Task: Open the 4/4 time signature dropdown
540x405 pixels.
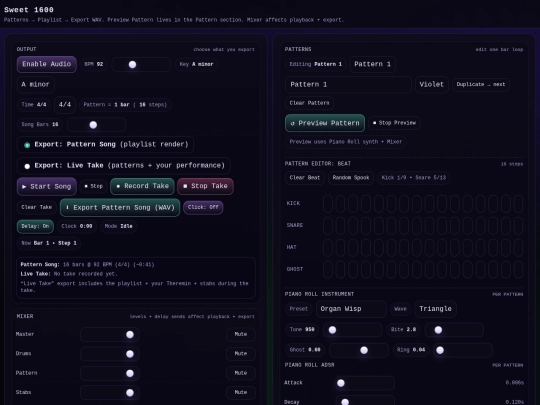Action: pyautogui.click(x=65, y=104)
